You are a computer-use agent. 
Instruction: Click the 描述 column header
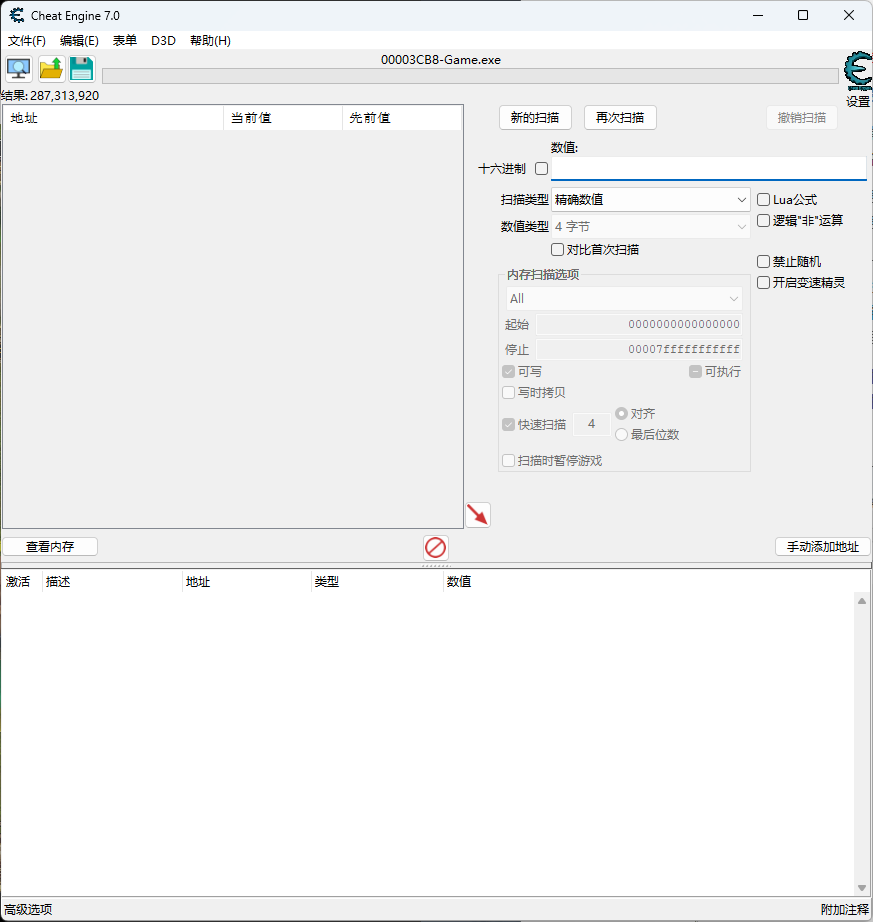[x=112, y=582]
